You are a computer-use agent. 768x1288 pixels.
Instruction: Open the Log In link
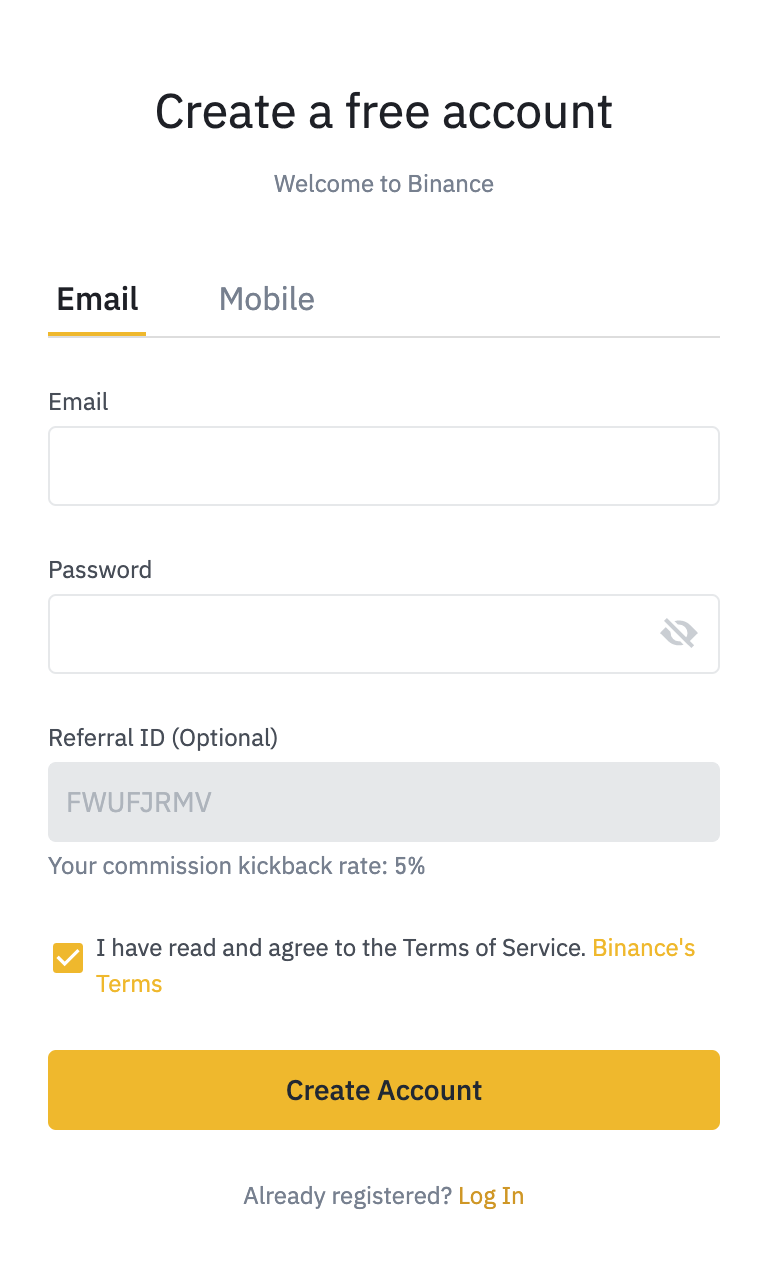pyautogui.click(x=491, y=1196)
